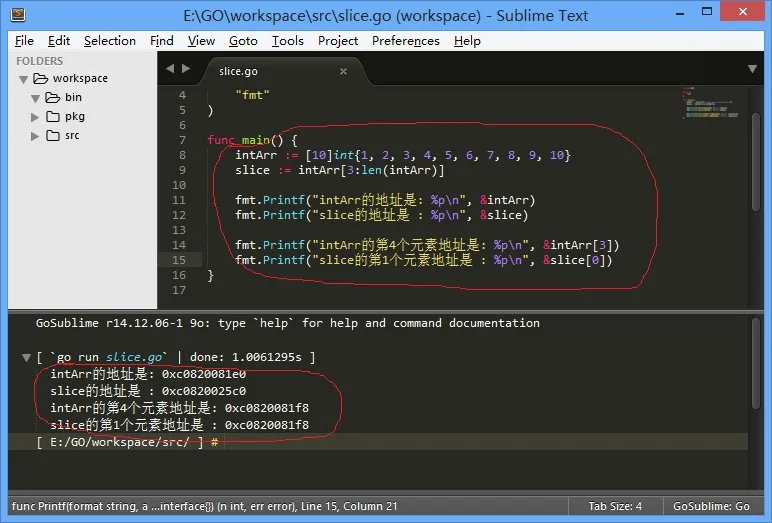Viewport: 772px width, 523px height.
Task: Click the bin folder label
Action: click(x=73, y=98)
